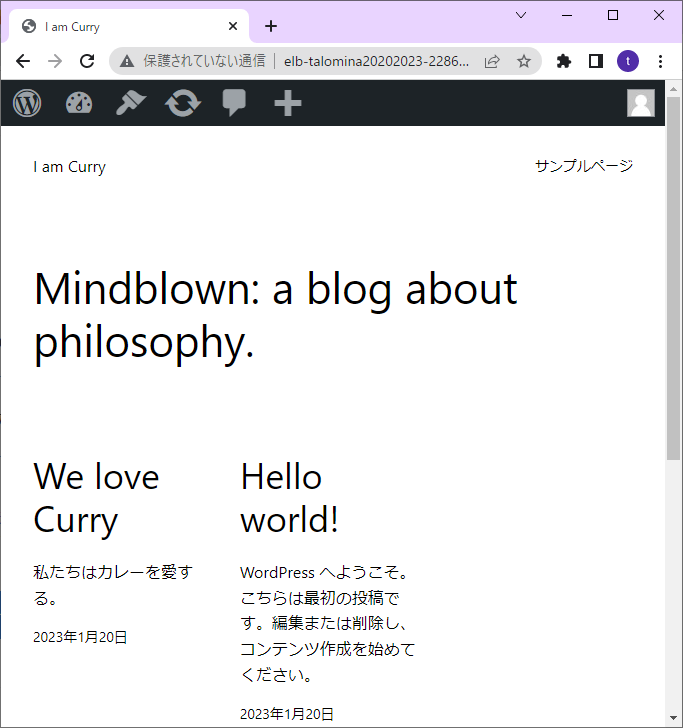Screen dimensions: 683x728
Task: Click the 'Mindblown: a blog about philosophy.' heading
Action: 276,316
